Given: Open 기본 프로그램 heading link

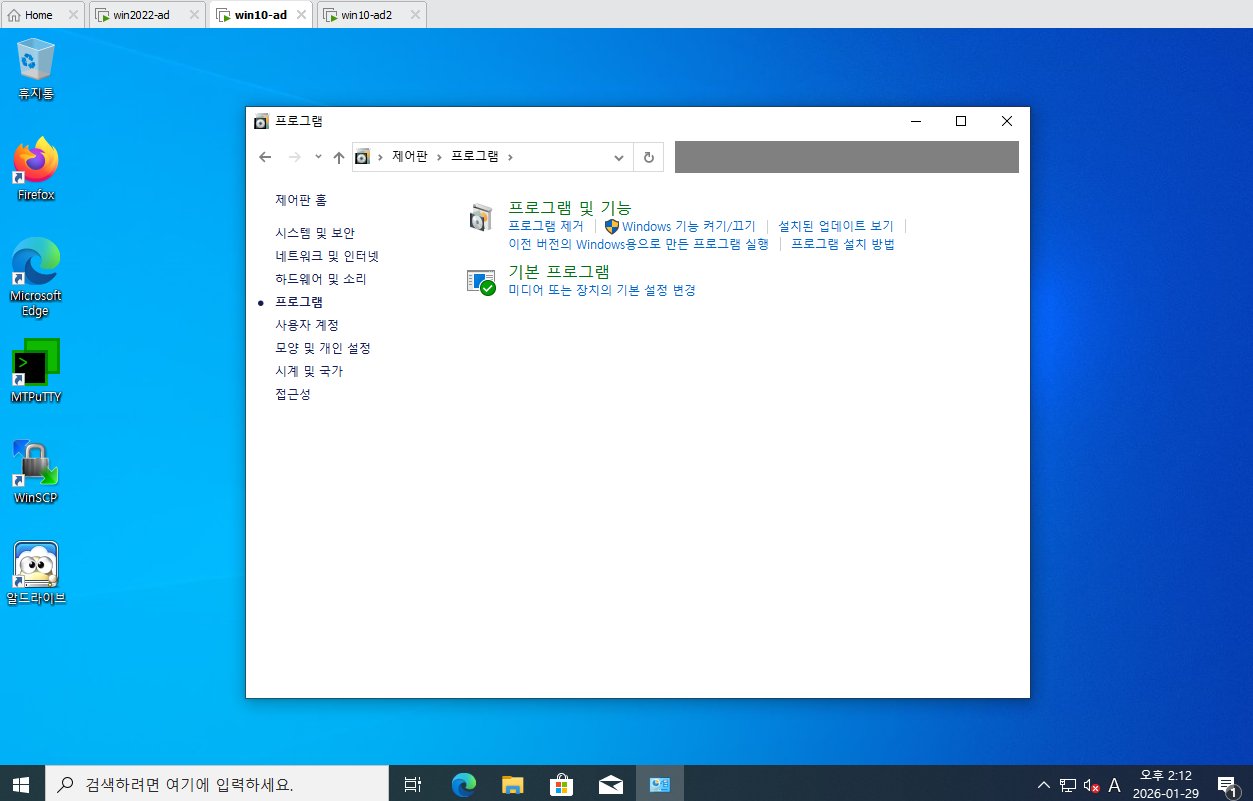Looking at the screenshot, I should click(x=559, y=271).
